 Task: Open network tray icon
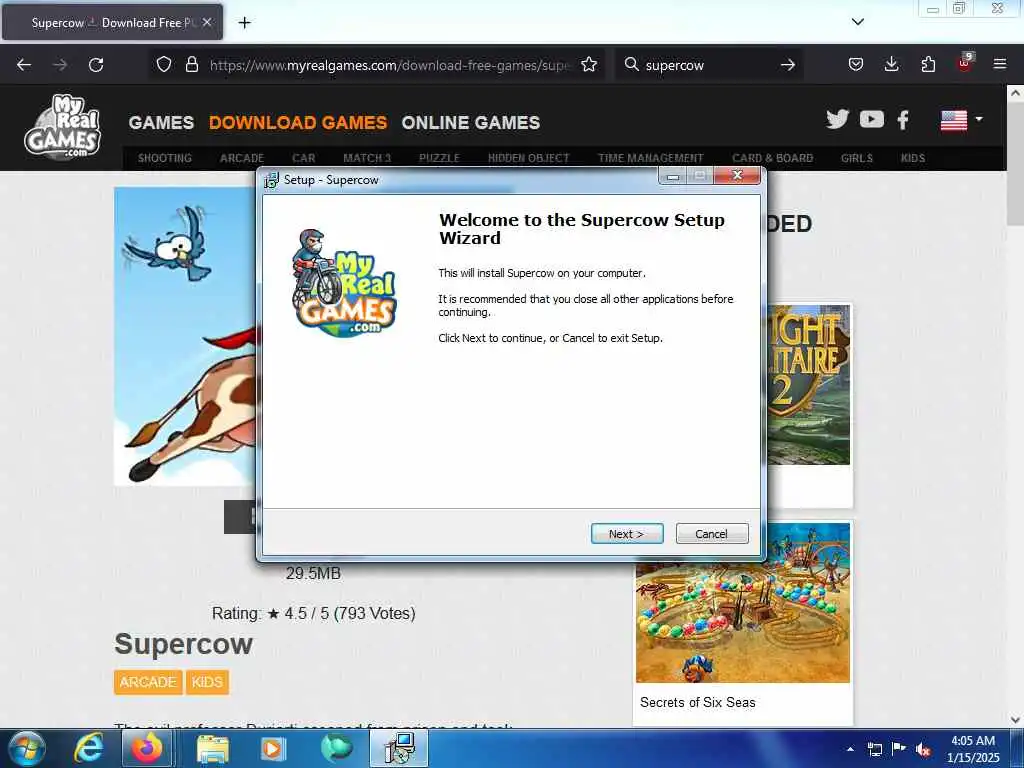coord(874,749)
